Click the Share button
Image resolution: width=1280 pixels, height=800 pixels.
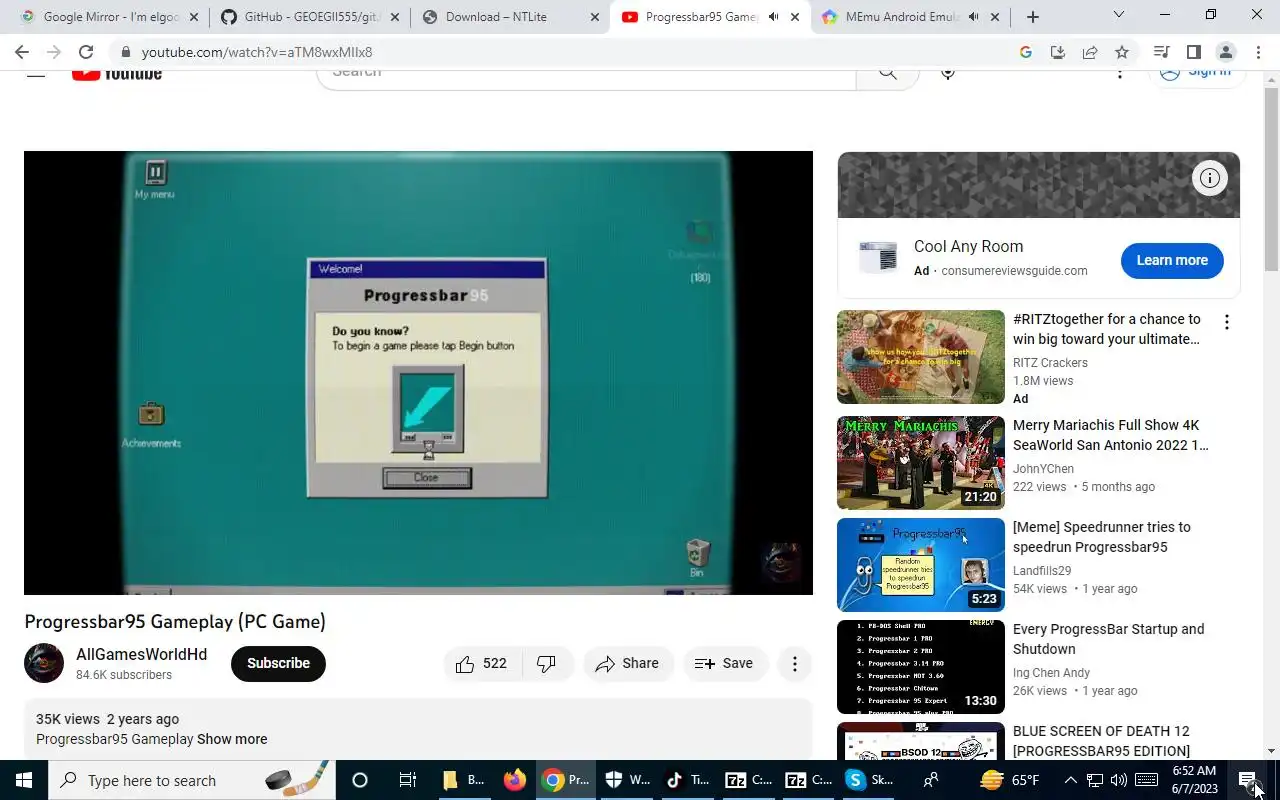point(628,663)
